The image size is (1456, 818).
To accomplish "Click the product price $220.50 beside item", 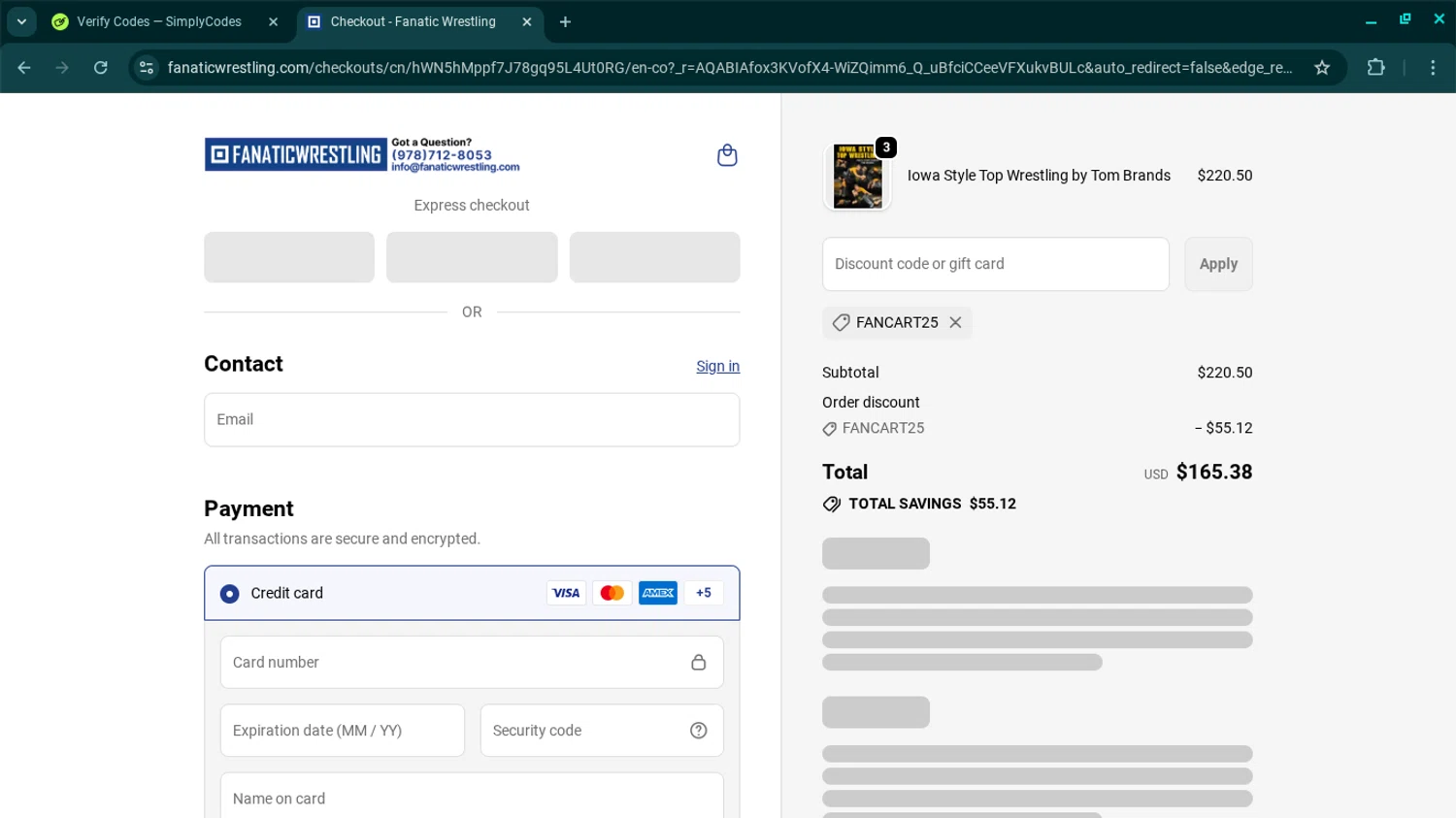I will pos(1225,176).
